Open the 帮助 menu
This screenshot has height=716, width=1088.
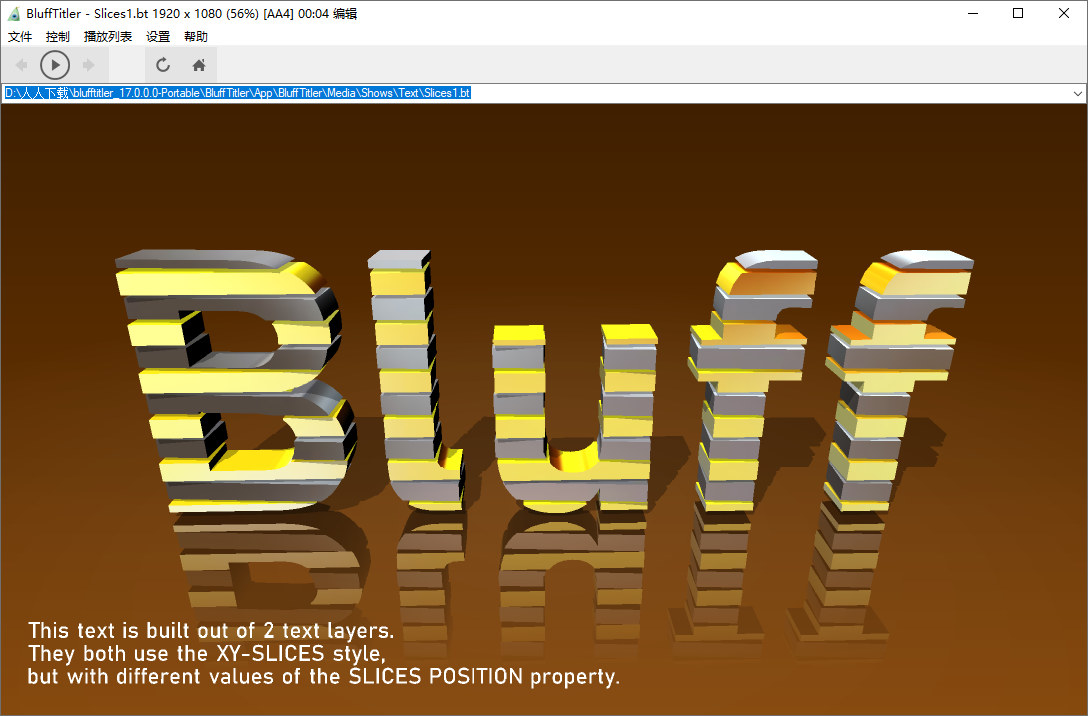[x=194, y=36]
